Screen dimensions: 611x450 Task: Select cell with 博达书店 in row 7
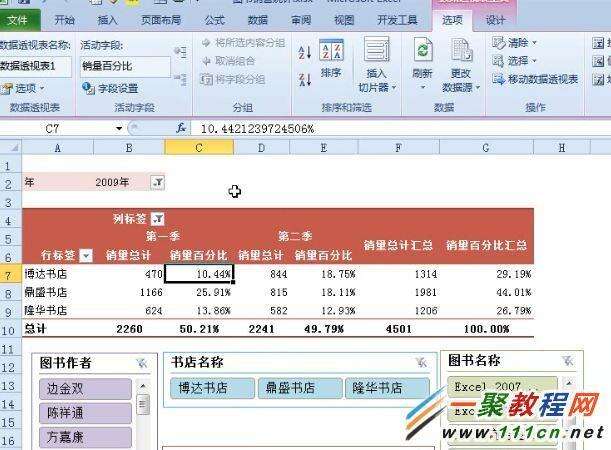(58, 274)
